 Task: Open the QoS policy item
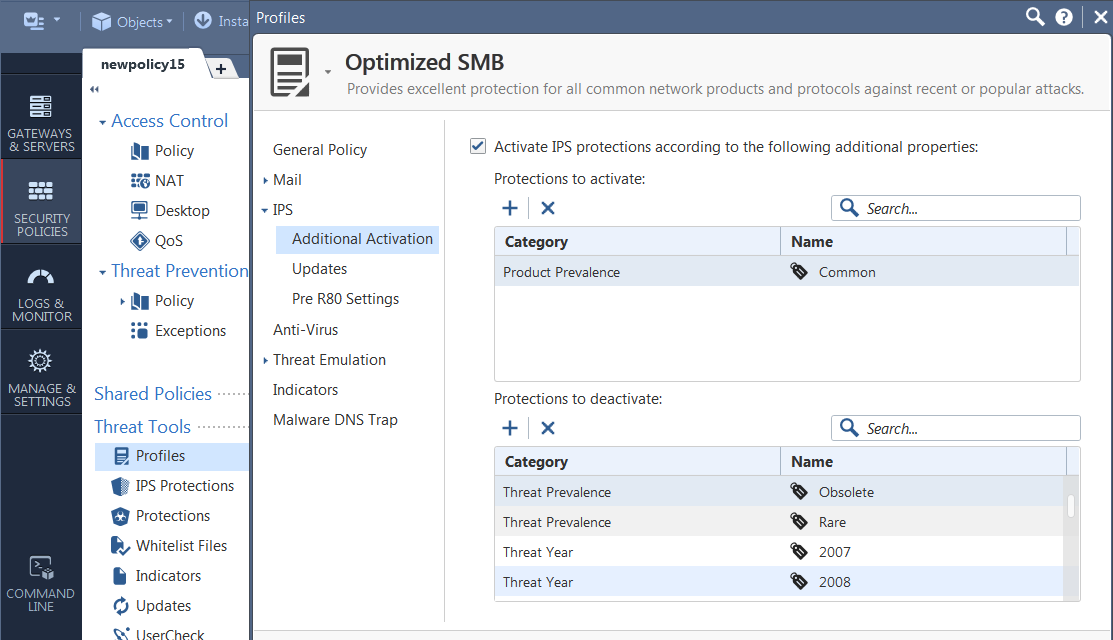pyautogui.click(x=156, y=241)
